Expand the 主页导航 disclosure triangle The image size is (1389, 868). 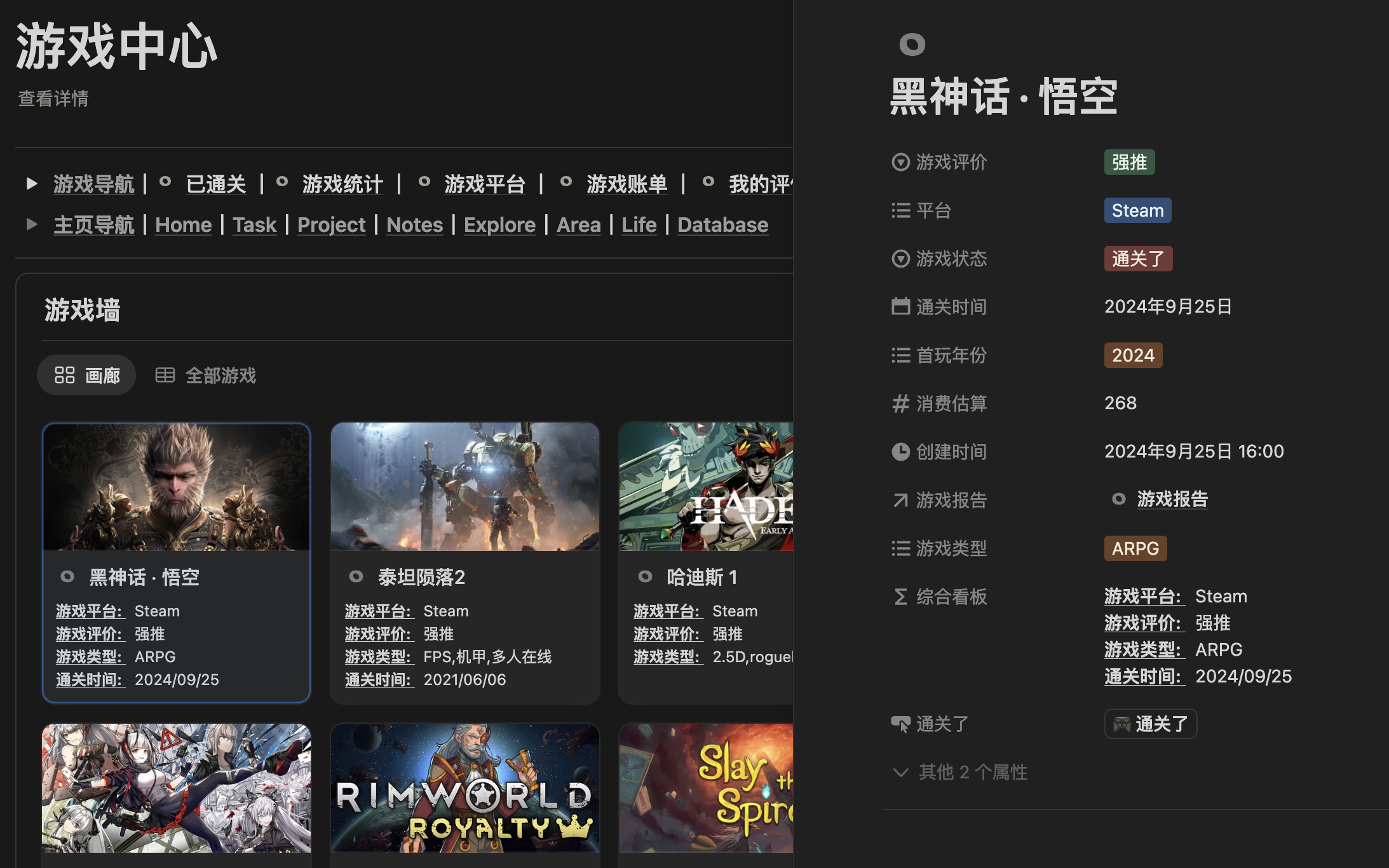coord(32,224)
